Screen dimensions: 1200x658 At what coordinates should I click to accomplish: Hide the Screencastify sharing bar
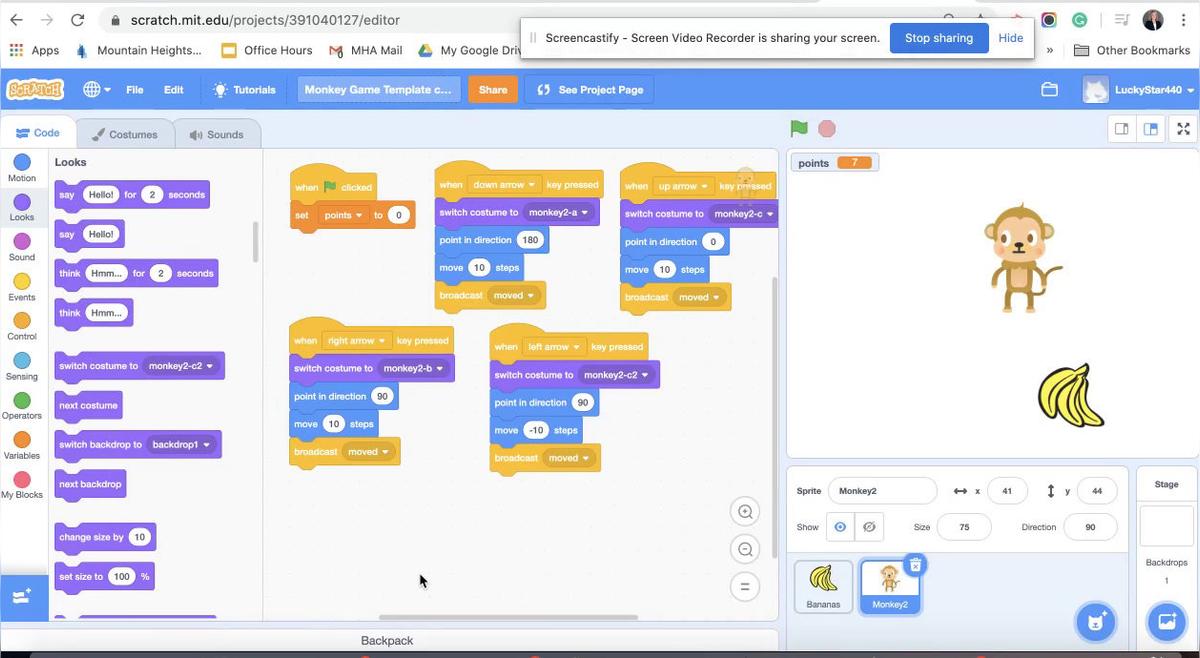pyautogui.click(x=1011, y=38)
